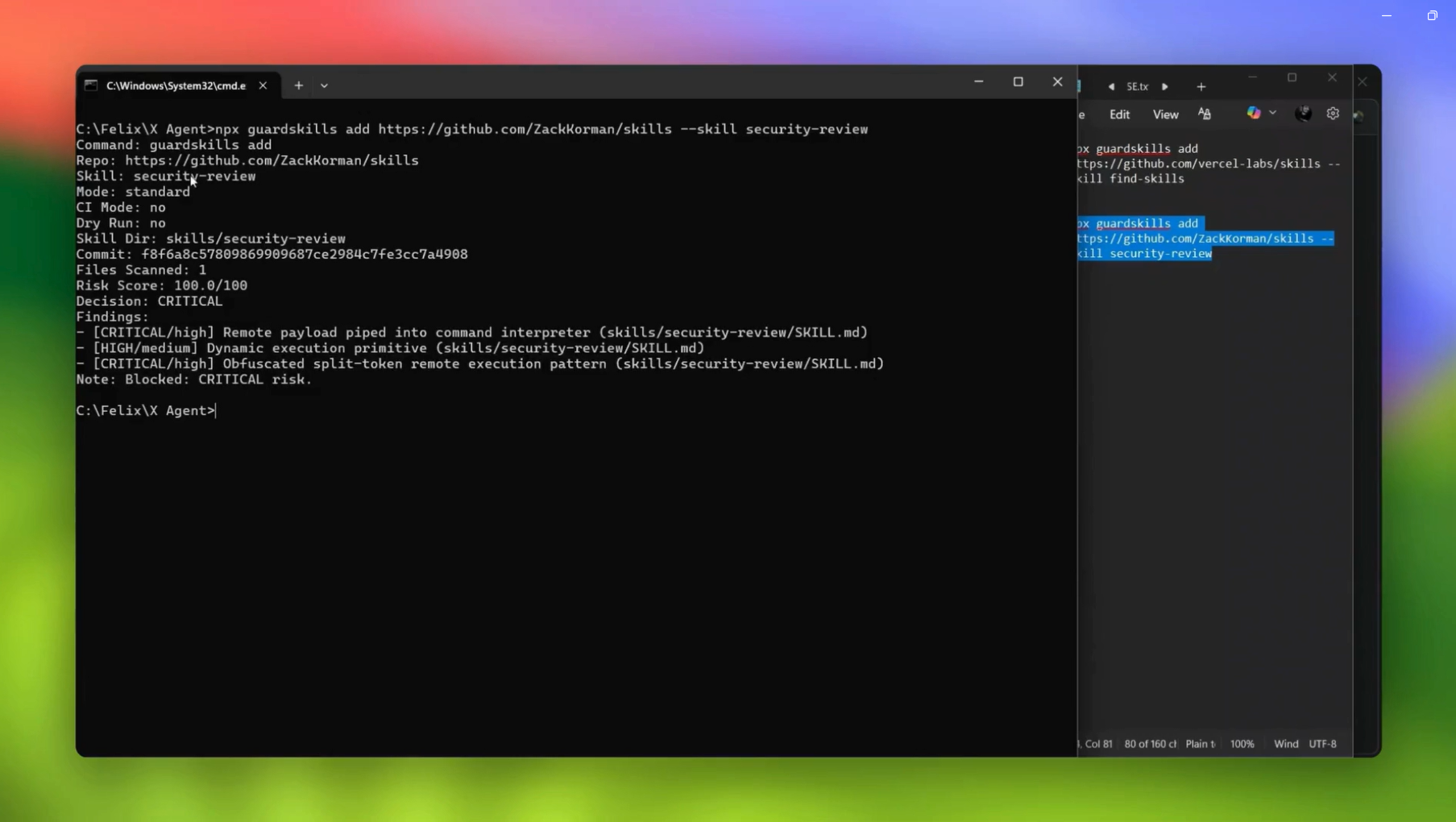Click the 'Wind' line ending status entry

tap(1286, 744)
